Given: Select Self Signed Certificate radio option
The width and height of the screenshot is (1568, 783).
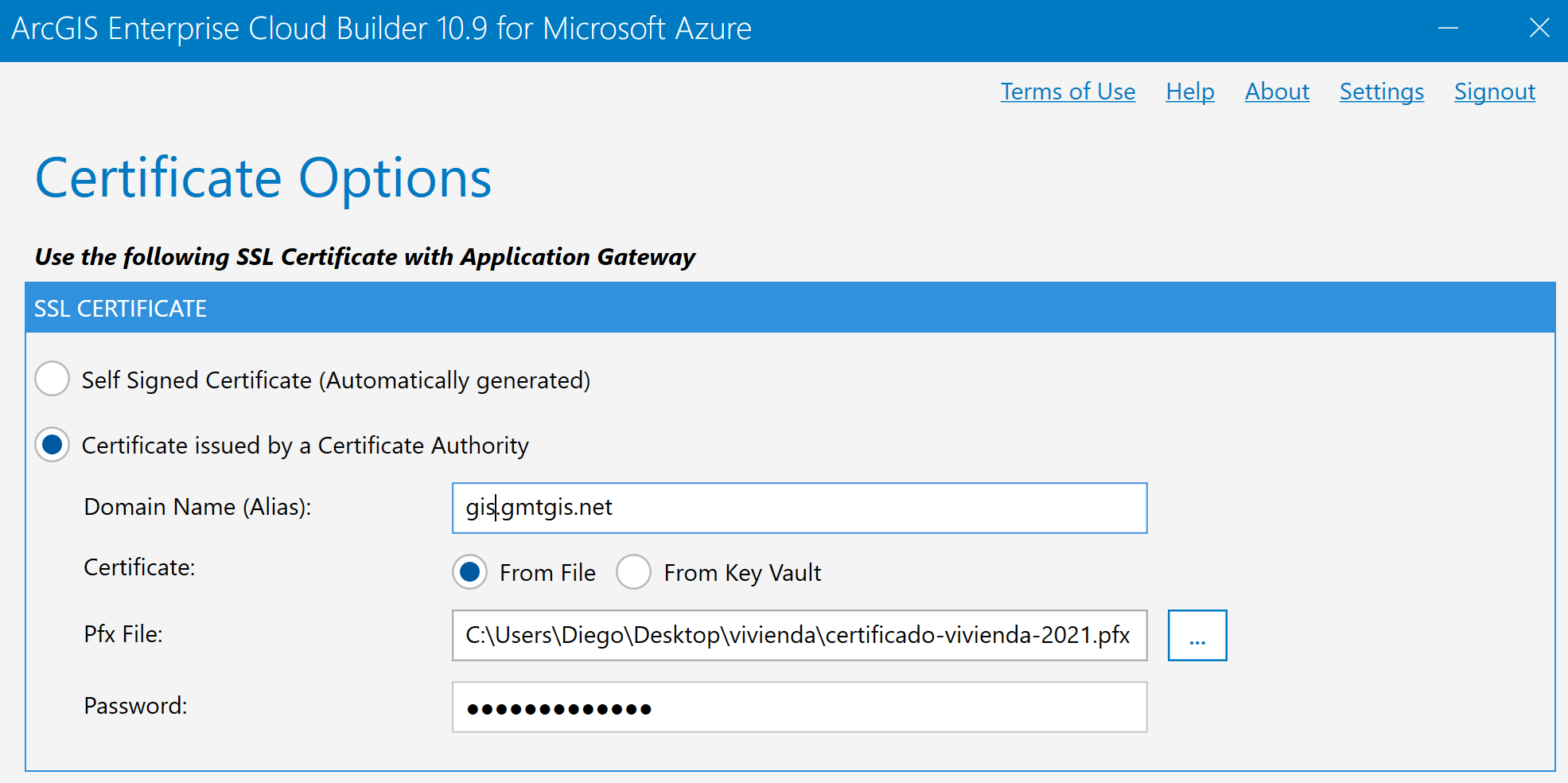Looking at the screenshot, I should coord(53,379).
